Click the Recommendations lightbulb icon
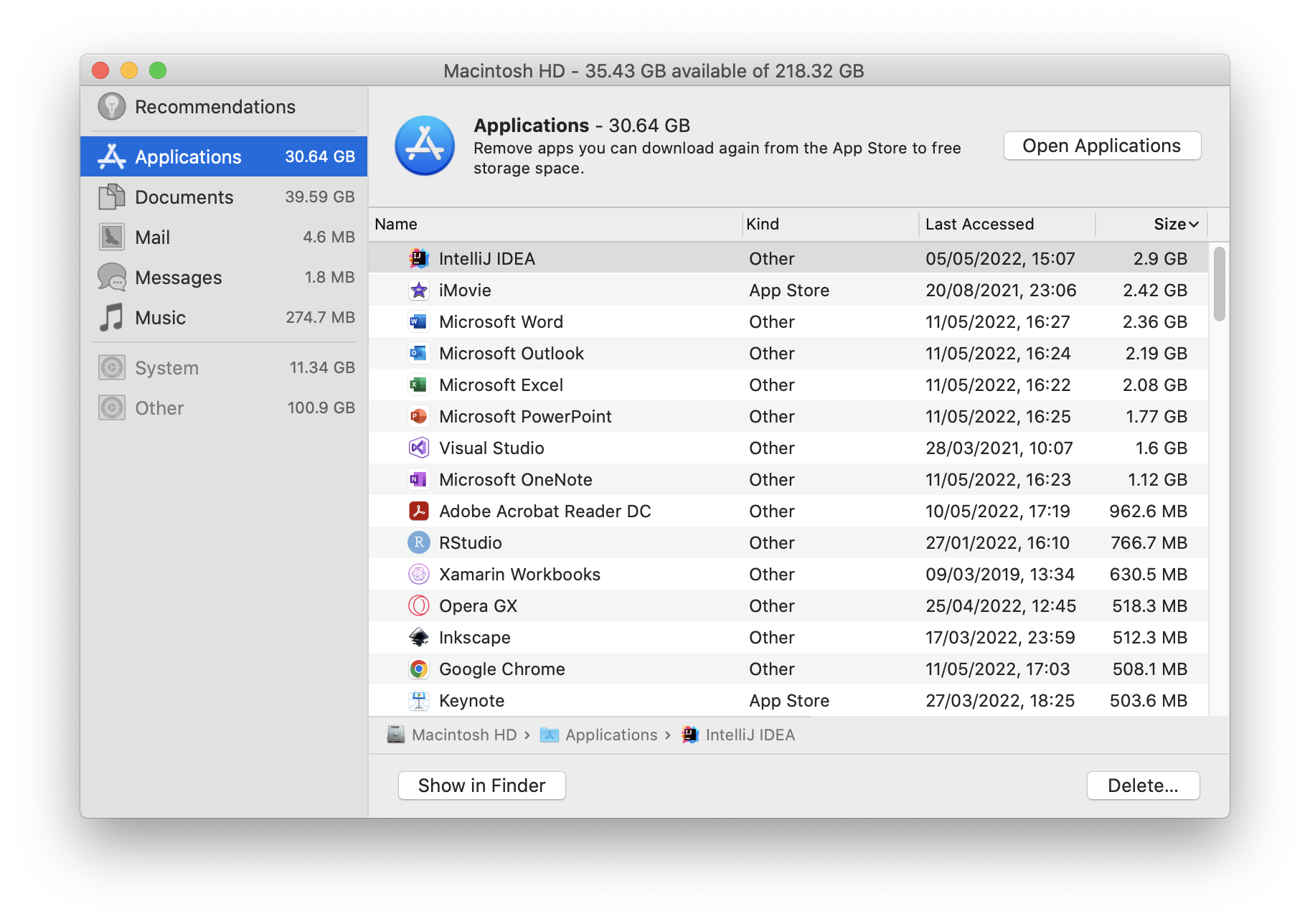Image resolution: width=1310 pixels, height=924 pixels. coord(112,107)
